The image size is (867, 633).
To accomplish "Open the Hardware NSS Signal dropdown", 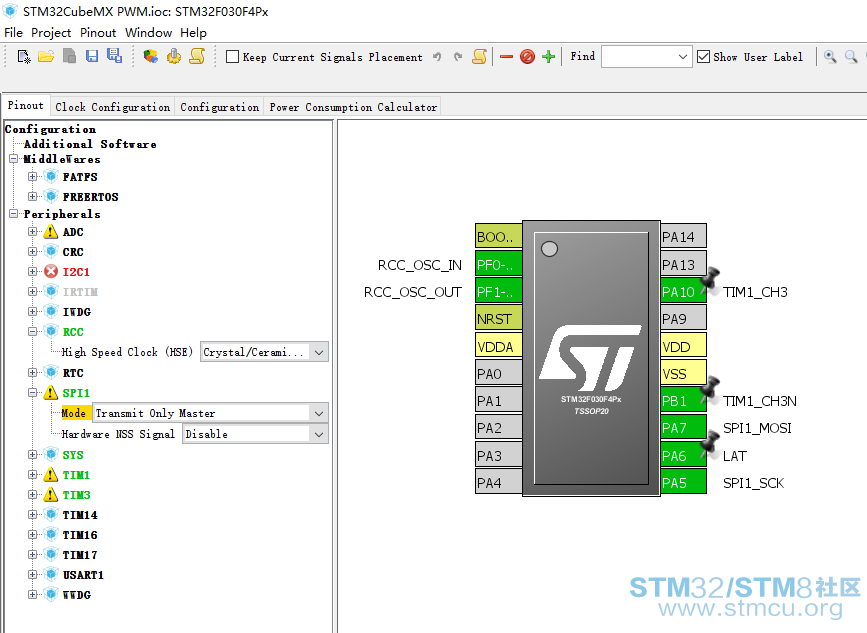I will click(x=319, y=434).
